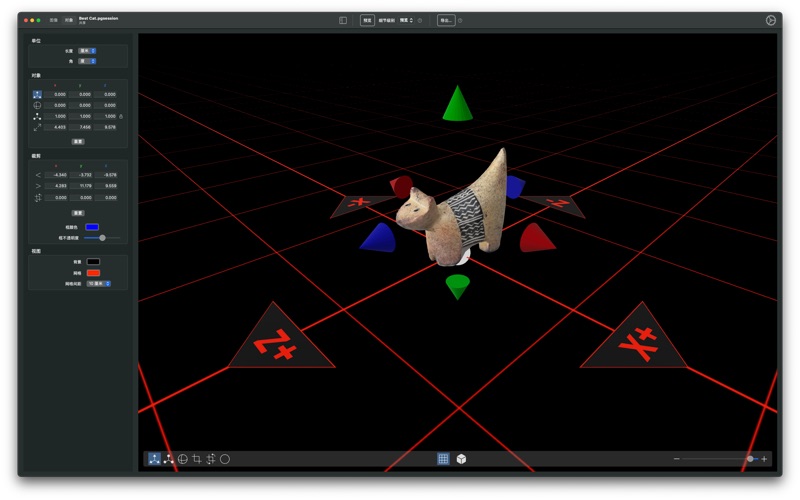Toggle the scale proportion lock icon
This screenshot has height=500, width=800.
(121, 116)
